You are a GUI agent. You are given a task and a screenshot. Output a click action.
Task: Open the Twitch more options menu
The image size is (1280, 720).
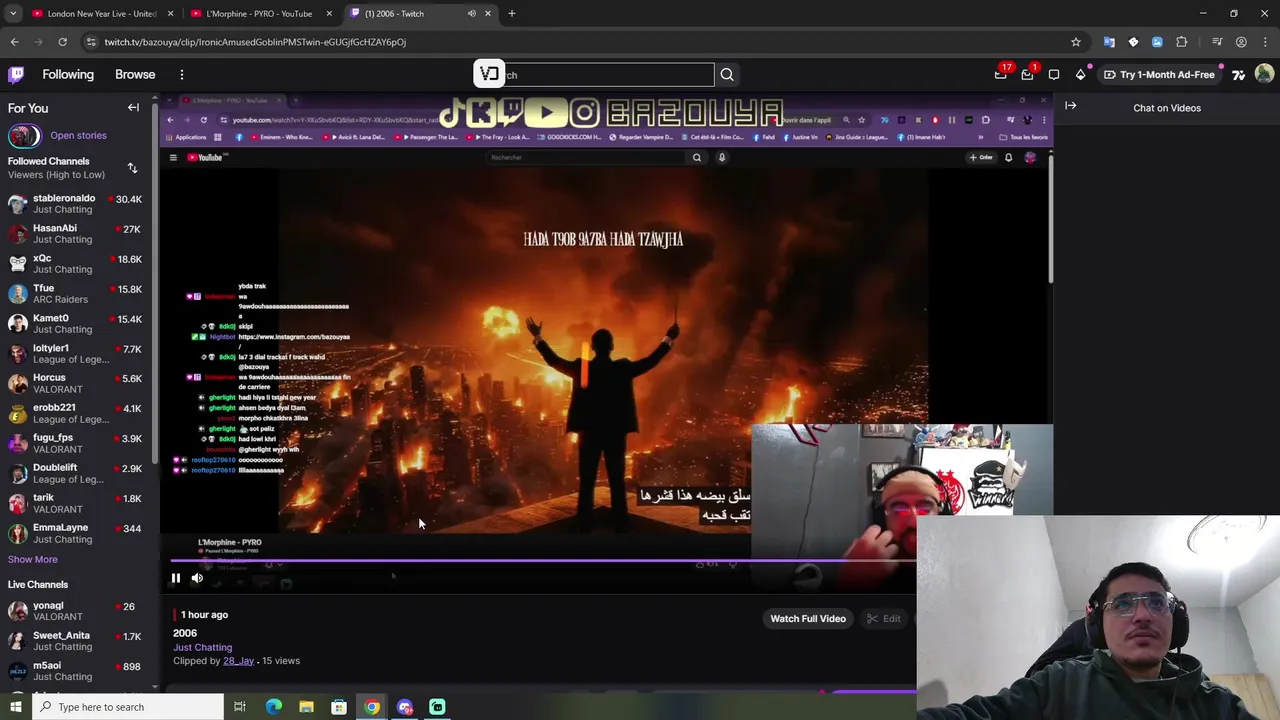point(181,75)
